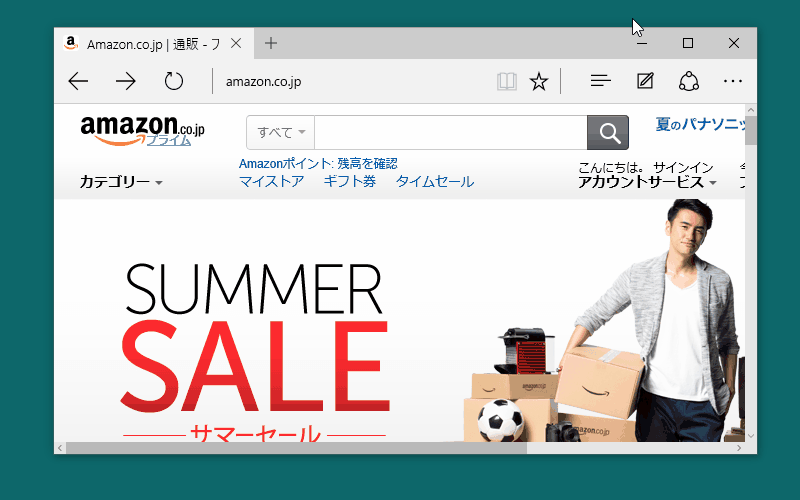Expand the すべて search category dropdown
Image resolution: width=800 pixels, height=500 pixels.
(x=281, y=133)
